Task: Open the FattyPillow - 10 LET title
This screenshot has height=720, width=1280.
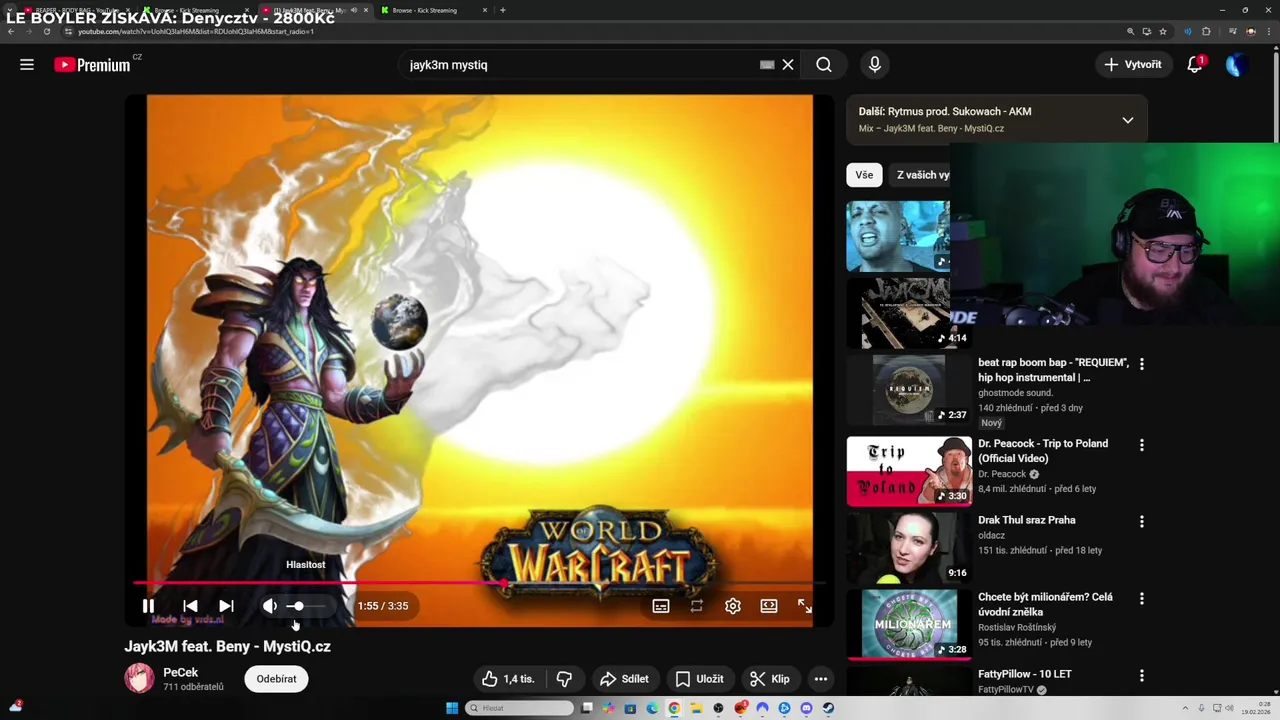Action: (1025, 674)
